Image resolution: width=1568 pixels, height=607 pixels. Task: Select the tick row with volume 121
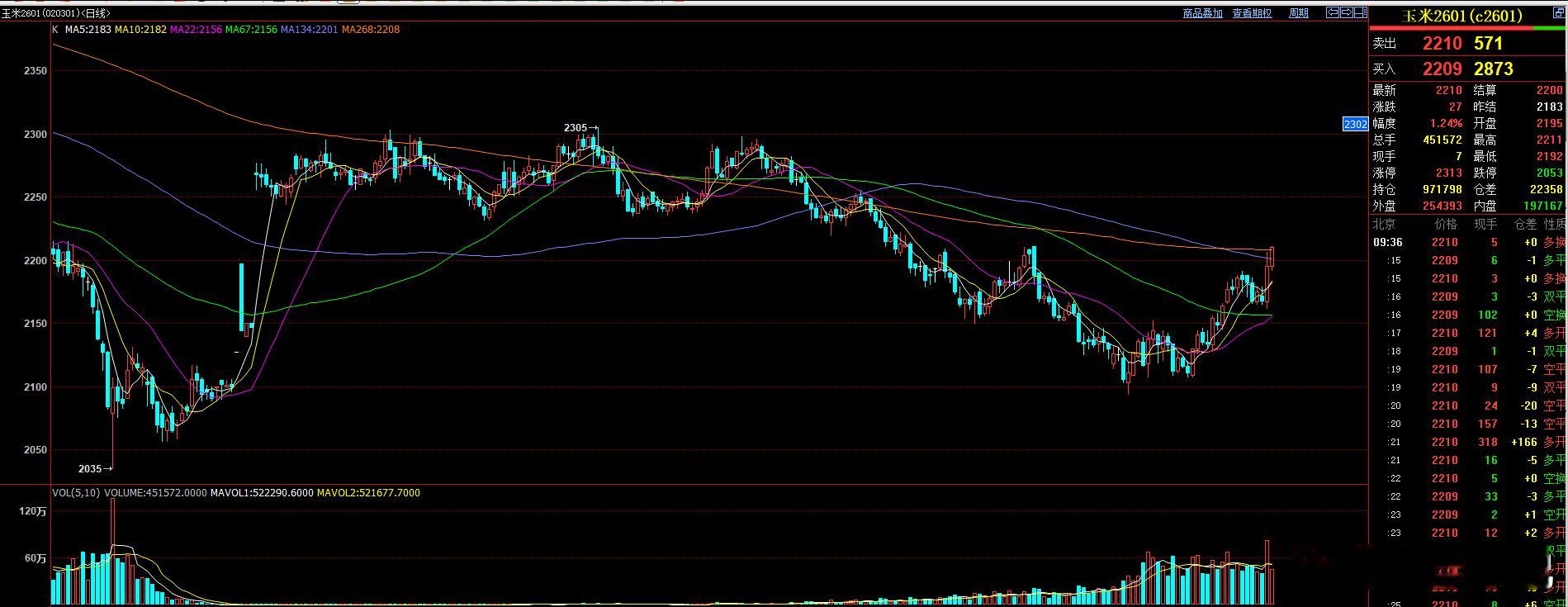[1469, 334]
